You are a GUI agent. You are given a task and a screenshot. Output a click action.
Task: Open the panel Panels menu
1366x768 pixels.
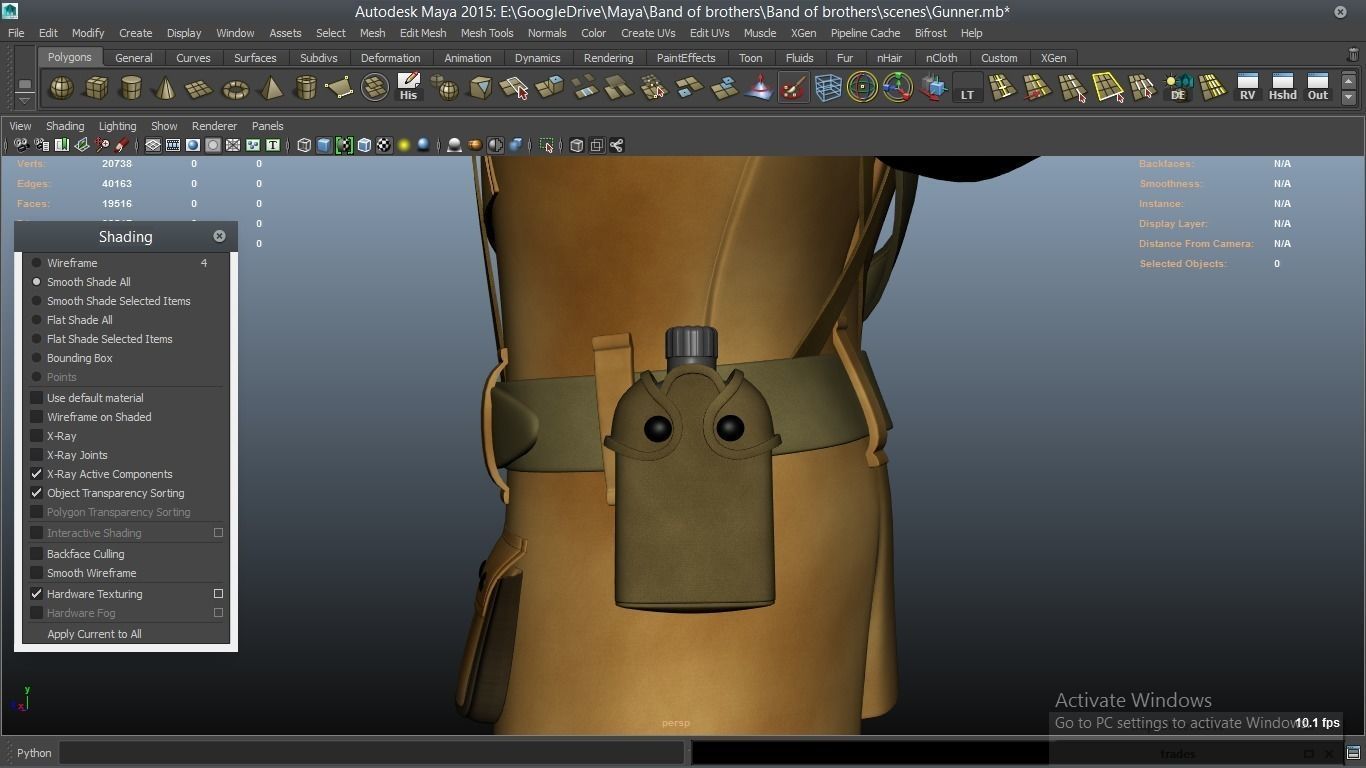click(x=267, y=126)
